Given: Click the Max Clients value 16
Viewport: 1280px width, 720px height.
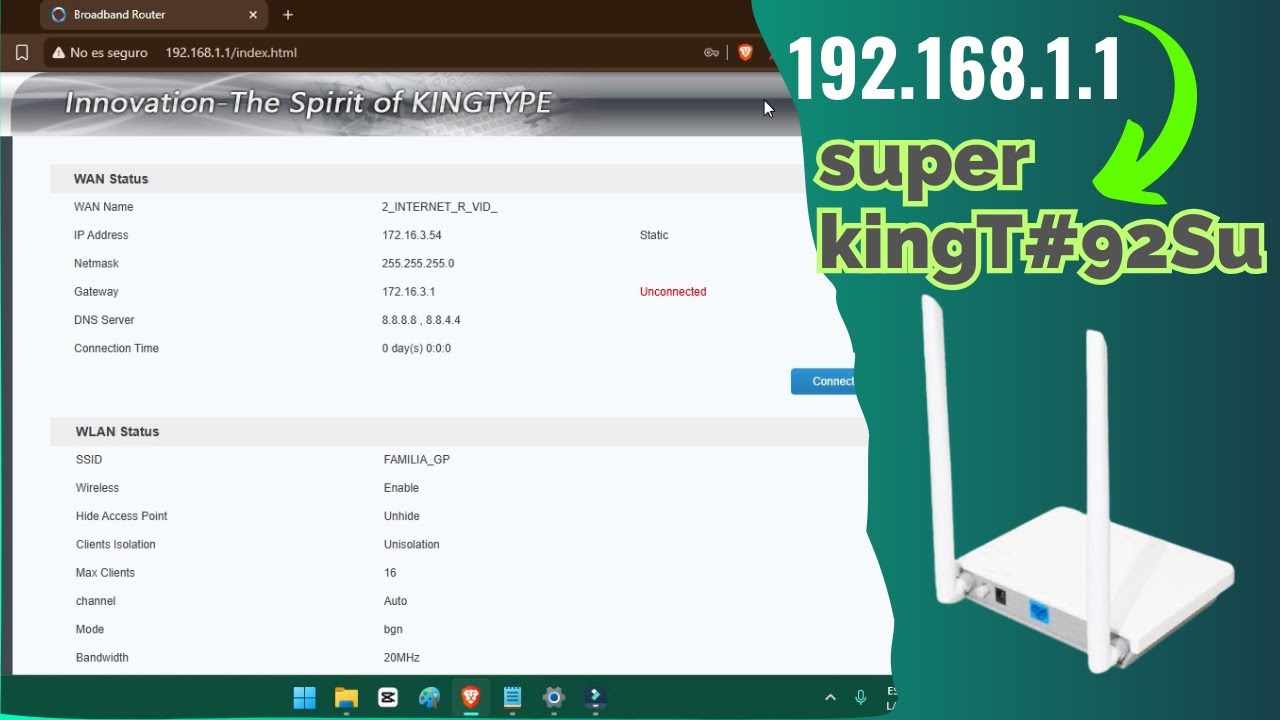Looking at the screenshot, I should tap(390, 573).
